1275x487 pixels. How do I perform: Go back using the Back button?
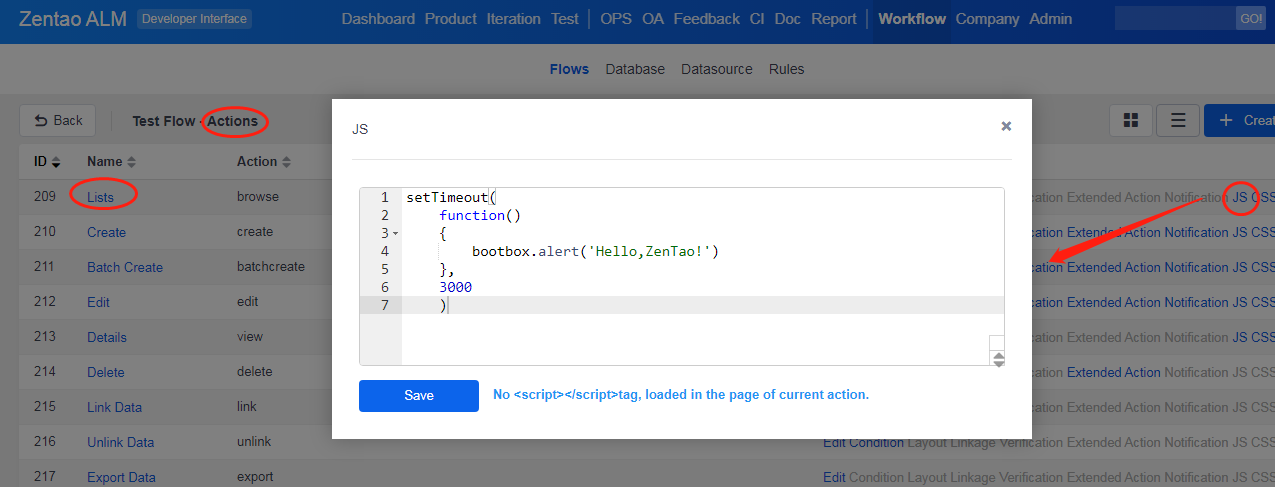pos(58,120)
